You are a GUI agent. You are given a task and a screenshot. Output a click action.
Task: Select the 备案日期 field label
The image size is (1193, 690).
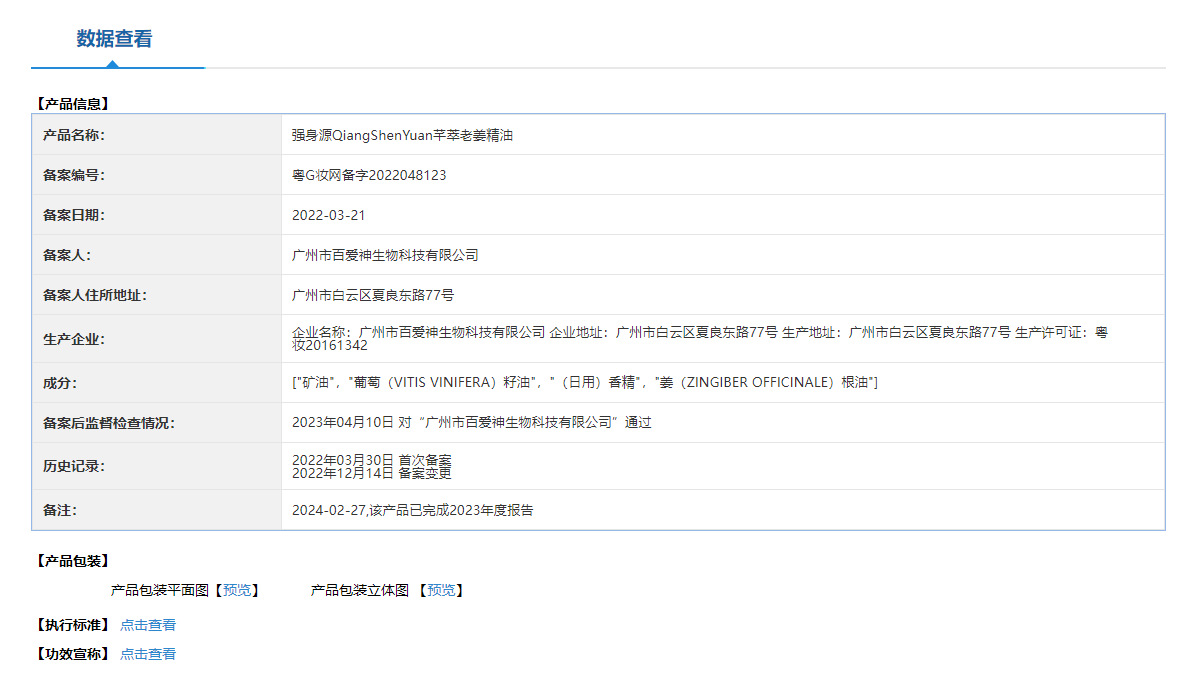[x=74, y=215]
